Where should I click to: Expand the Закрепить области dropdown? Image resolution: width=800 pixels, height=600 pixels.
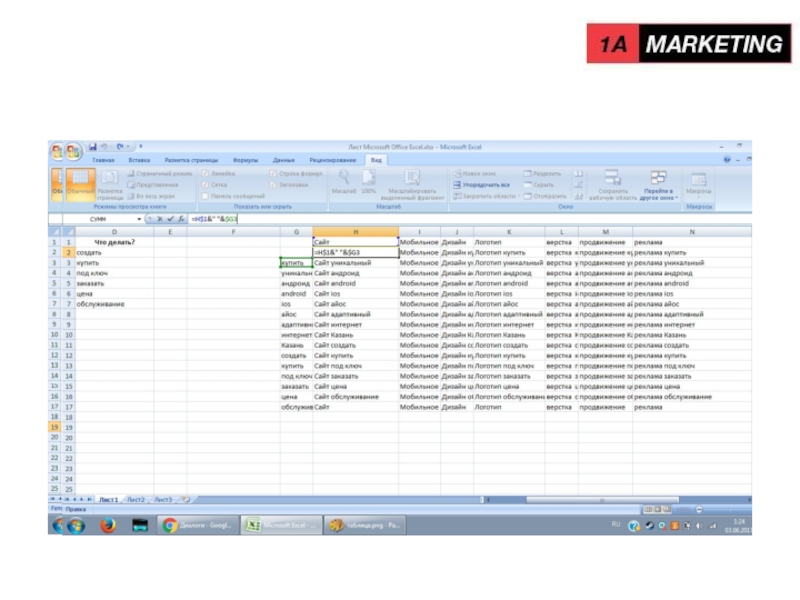tap(484, 196)
